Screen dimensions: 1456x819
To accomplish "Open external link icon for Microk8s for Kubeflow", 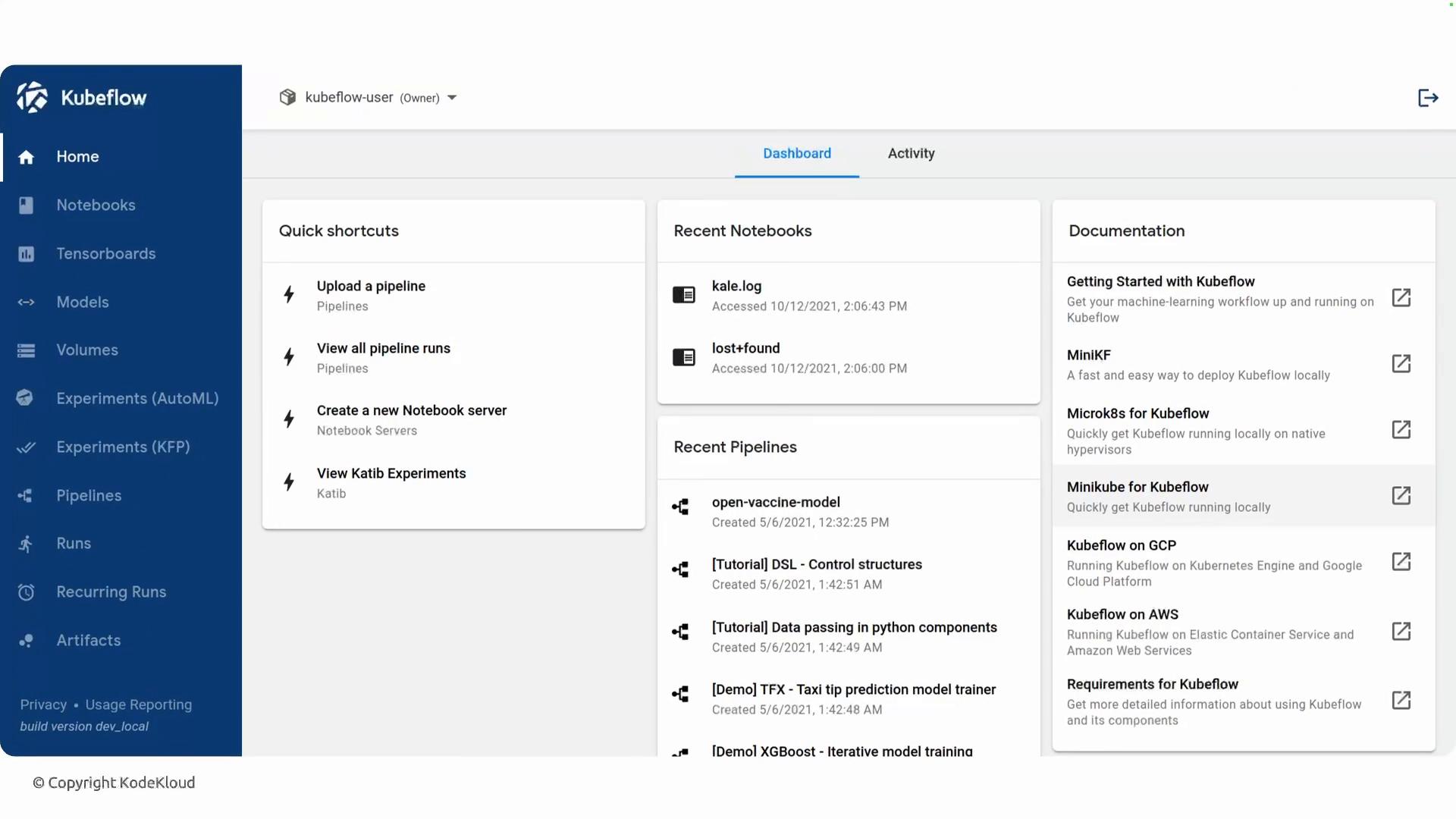I will (1401, 430).
